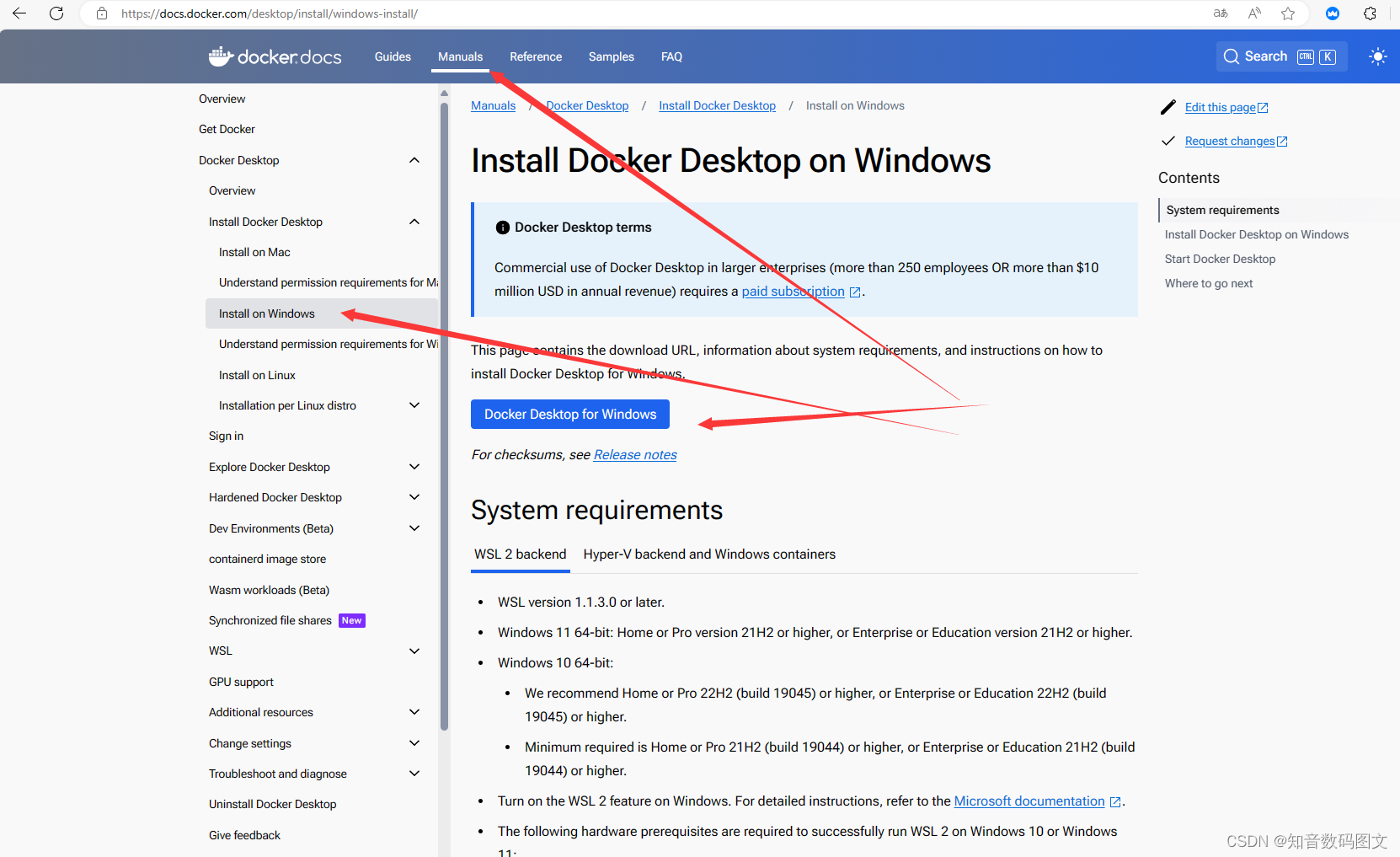Image resolution: width=1400 pixels, height=857 pixels.
Task: Collapse the Install Docker Desktop section
Action: [x=414, y=221]
